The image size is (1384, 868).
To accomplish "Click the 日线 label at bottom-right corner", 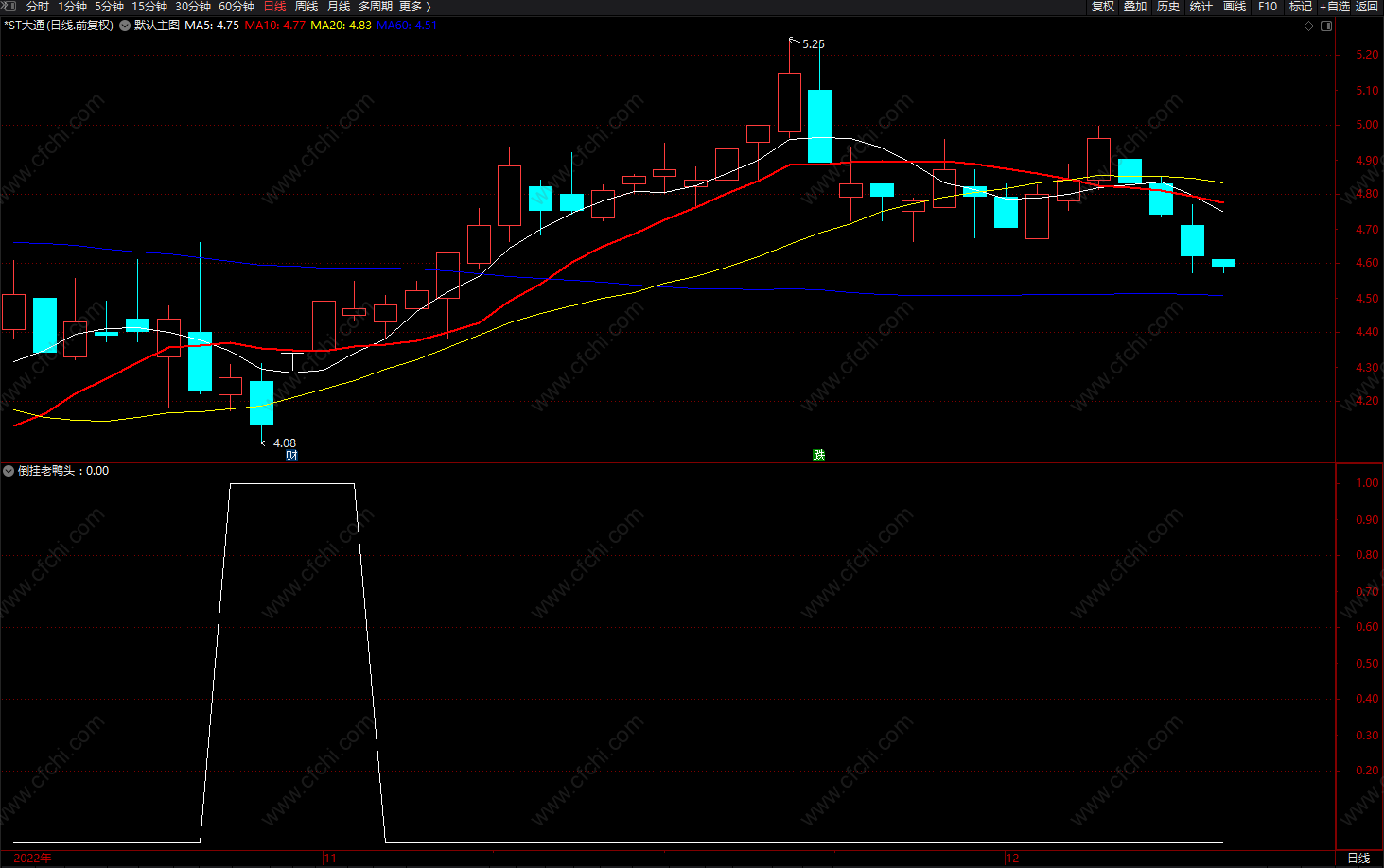I will point(1358,859).
